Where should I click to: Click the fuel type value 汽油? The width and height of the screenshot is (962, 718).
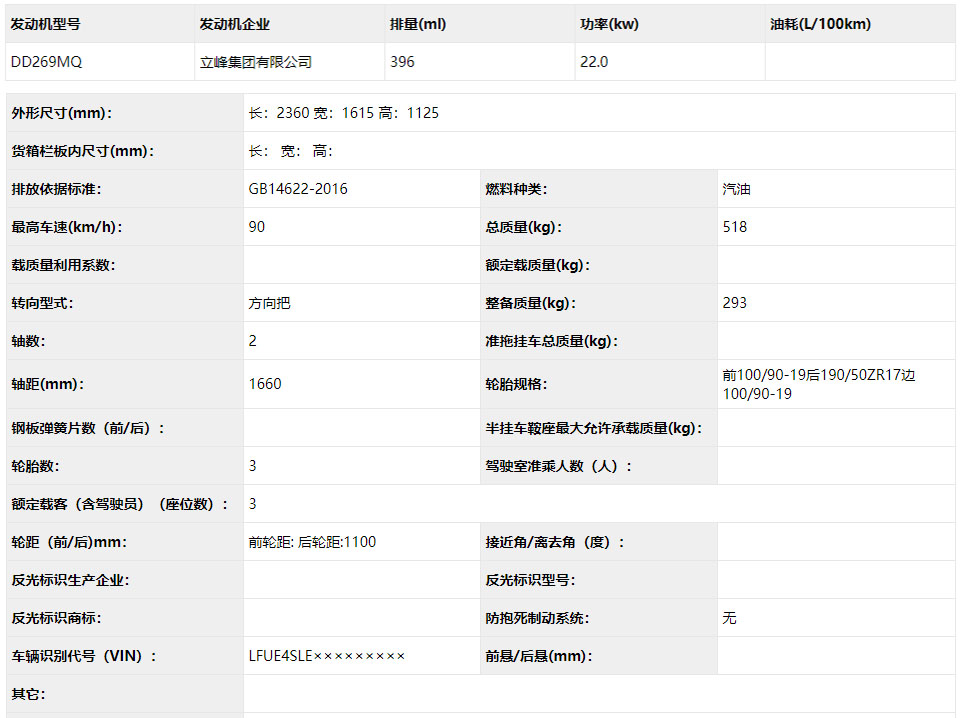coord(736,189)
